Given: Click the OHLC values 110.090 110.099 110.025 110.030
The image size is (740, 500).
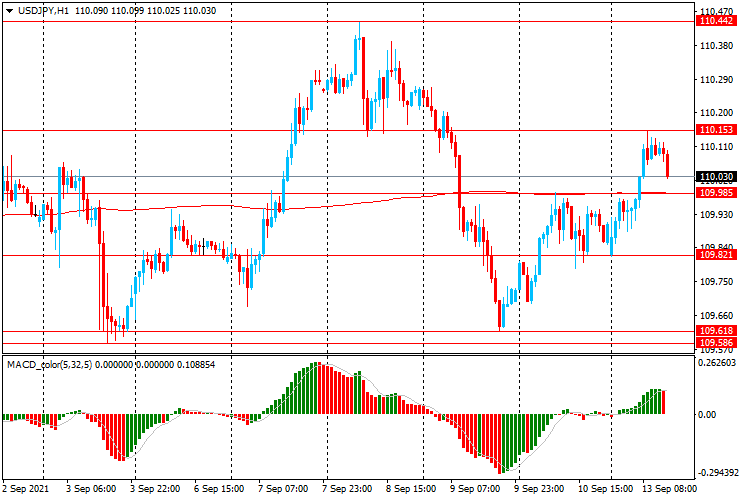Looking at the screenshot, I should pyautogui.click(x=145, y=11).
